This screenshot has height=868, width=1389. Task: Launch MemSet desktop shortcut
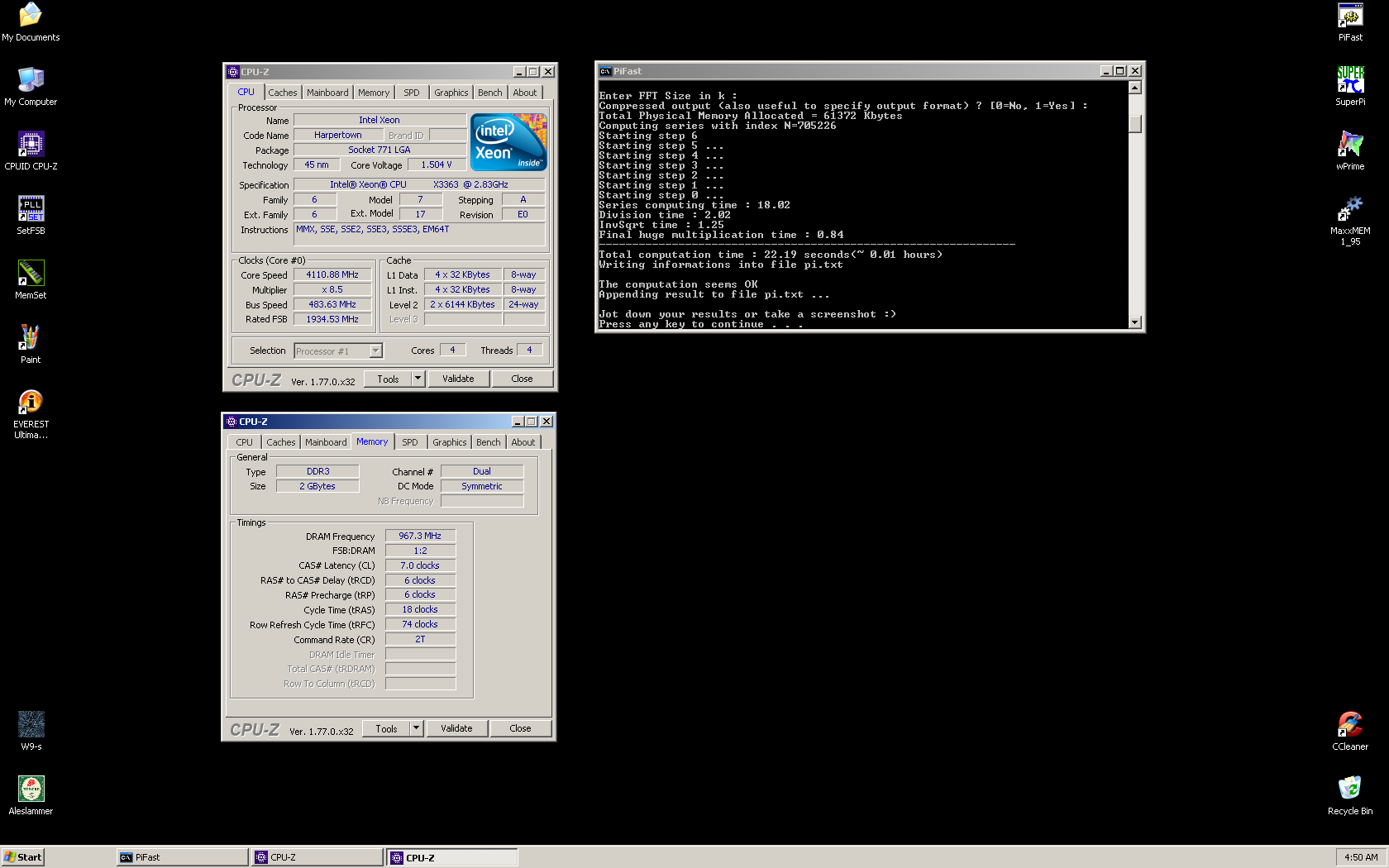[x=31, y=279]
